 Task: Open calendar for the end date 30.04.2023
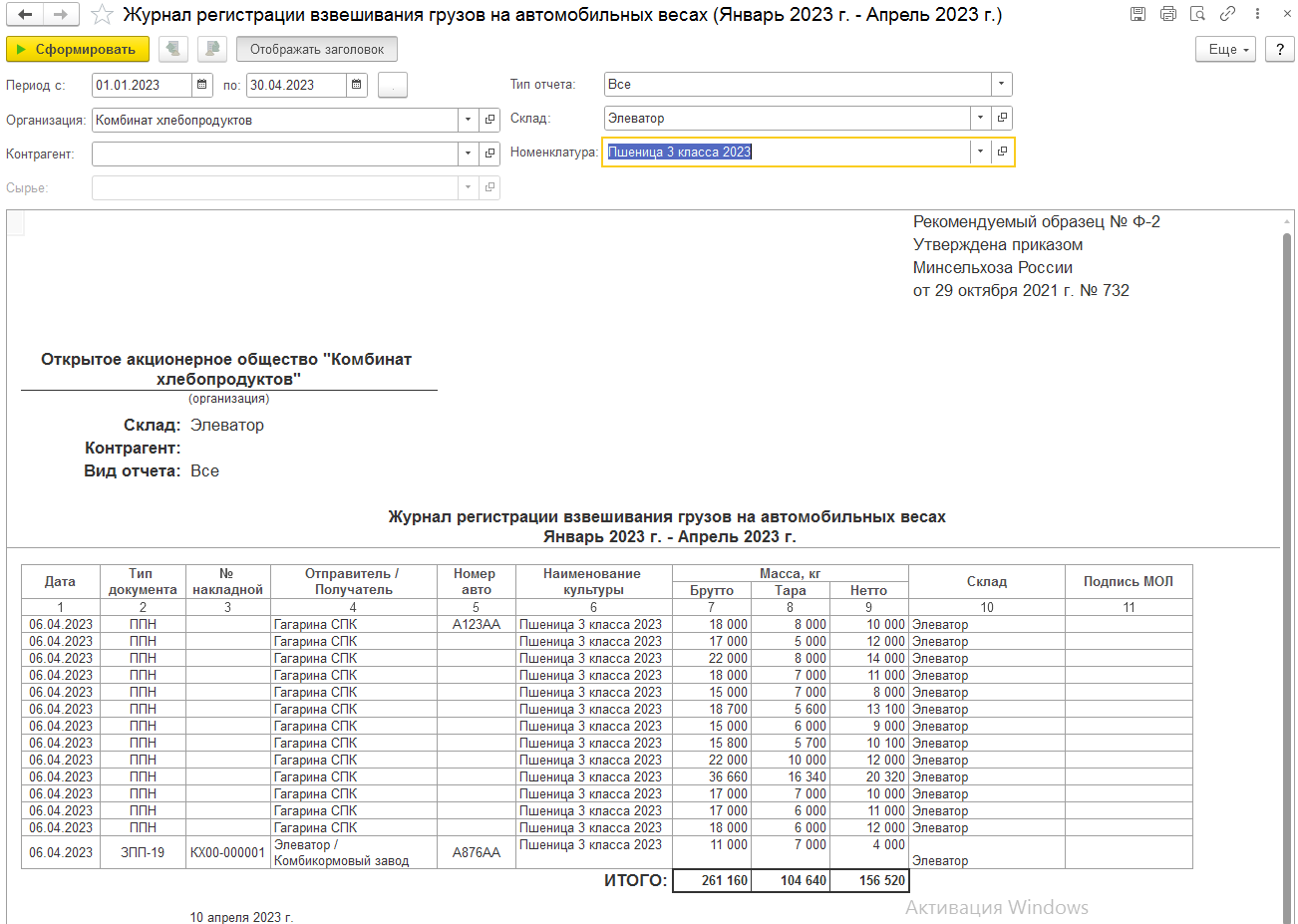357,85
